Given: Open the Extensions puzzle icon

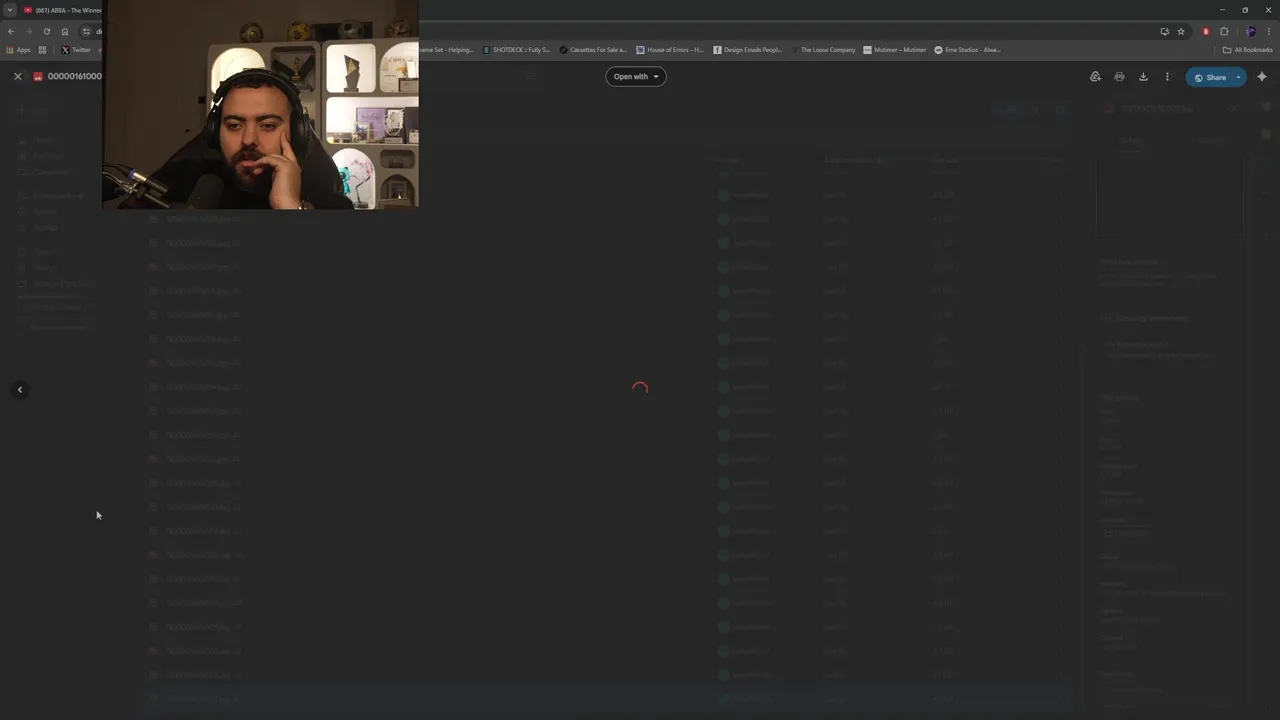Looking at the screenshot, I should click(1224, 31).
